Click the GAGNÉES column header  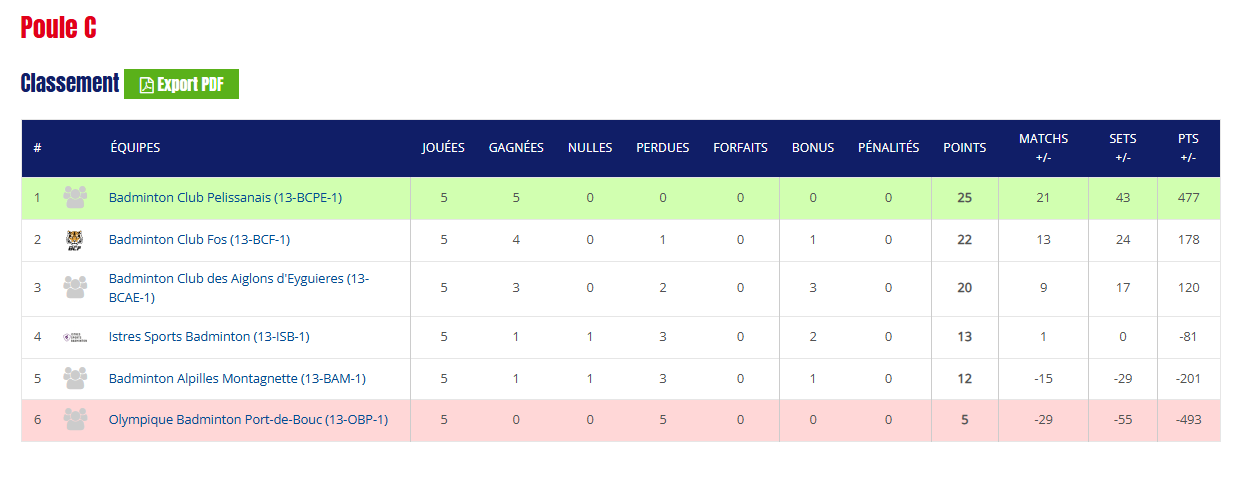tap(516, 148)
